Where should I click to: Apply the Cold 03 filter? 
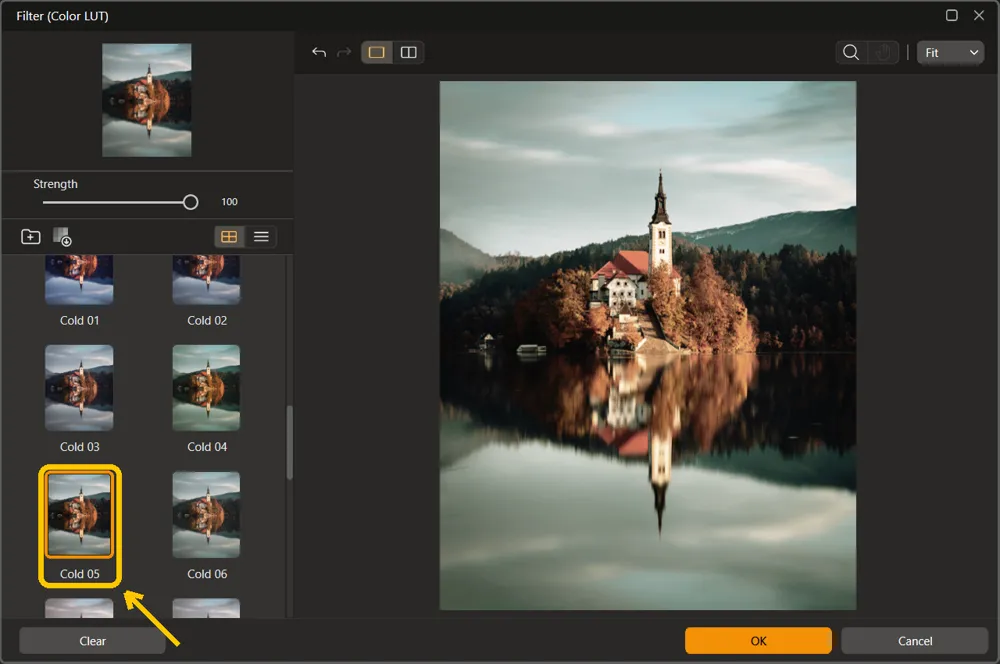pyautogui.click(x=79, y=388)
